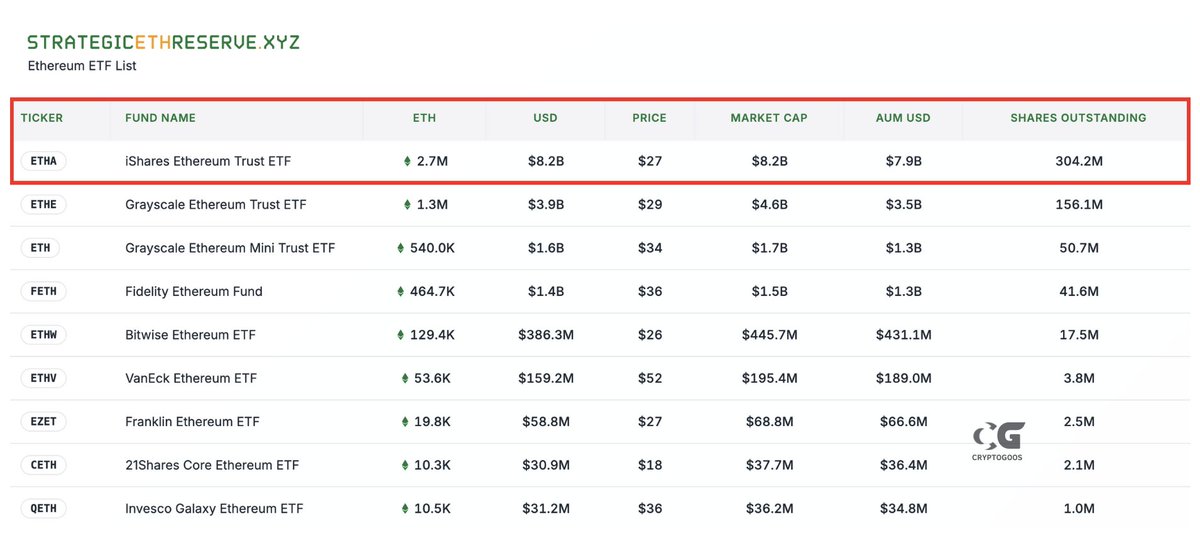The height and width of the screenshot is (543, 1200).
Task: Click the ETHA ticker badge
Action: 43,161
